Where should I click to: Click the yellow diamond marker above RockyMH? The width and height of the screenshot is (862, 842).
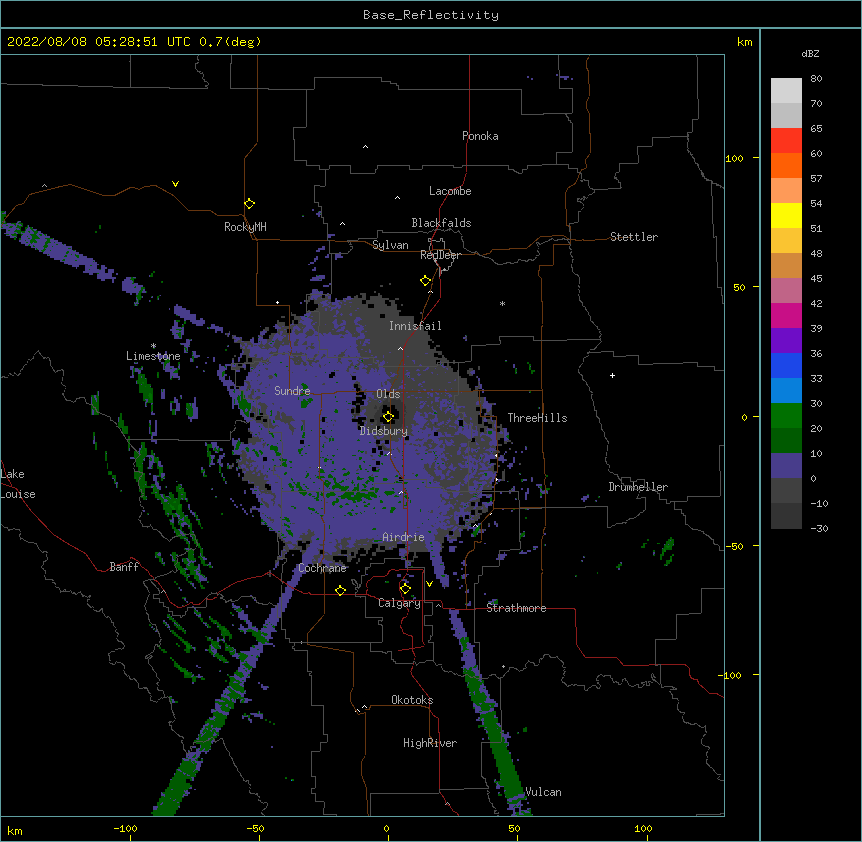249,204
